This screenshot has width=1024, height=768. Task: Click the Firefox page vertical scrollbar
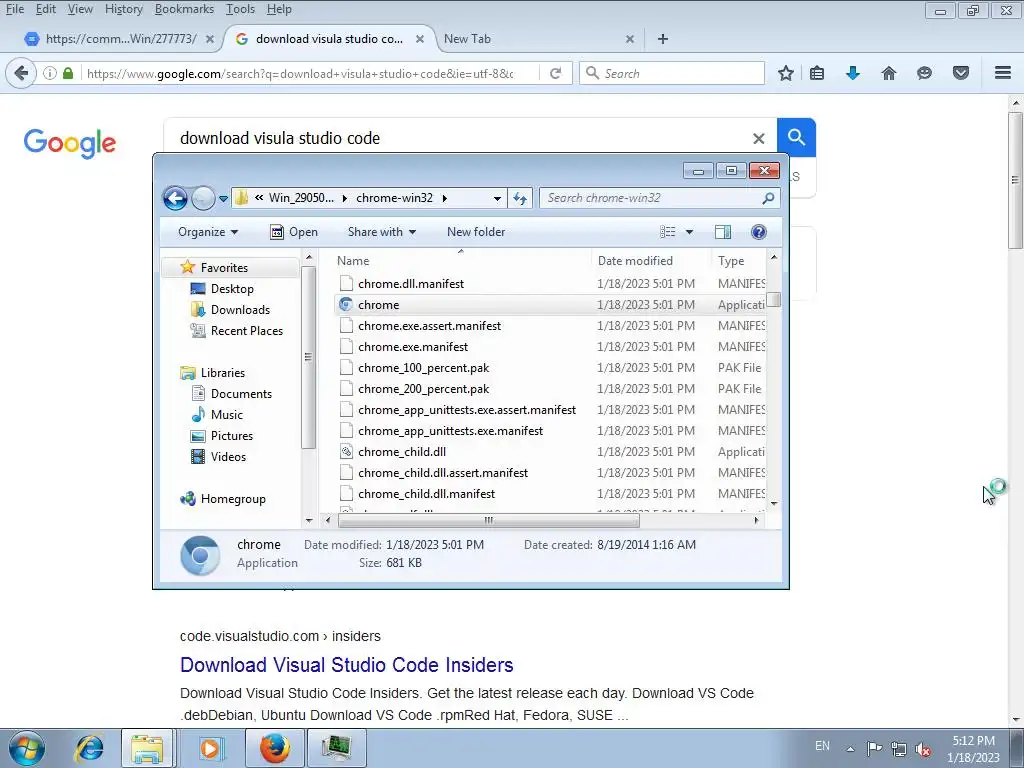click(1016, 180)
